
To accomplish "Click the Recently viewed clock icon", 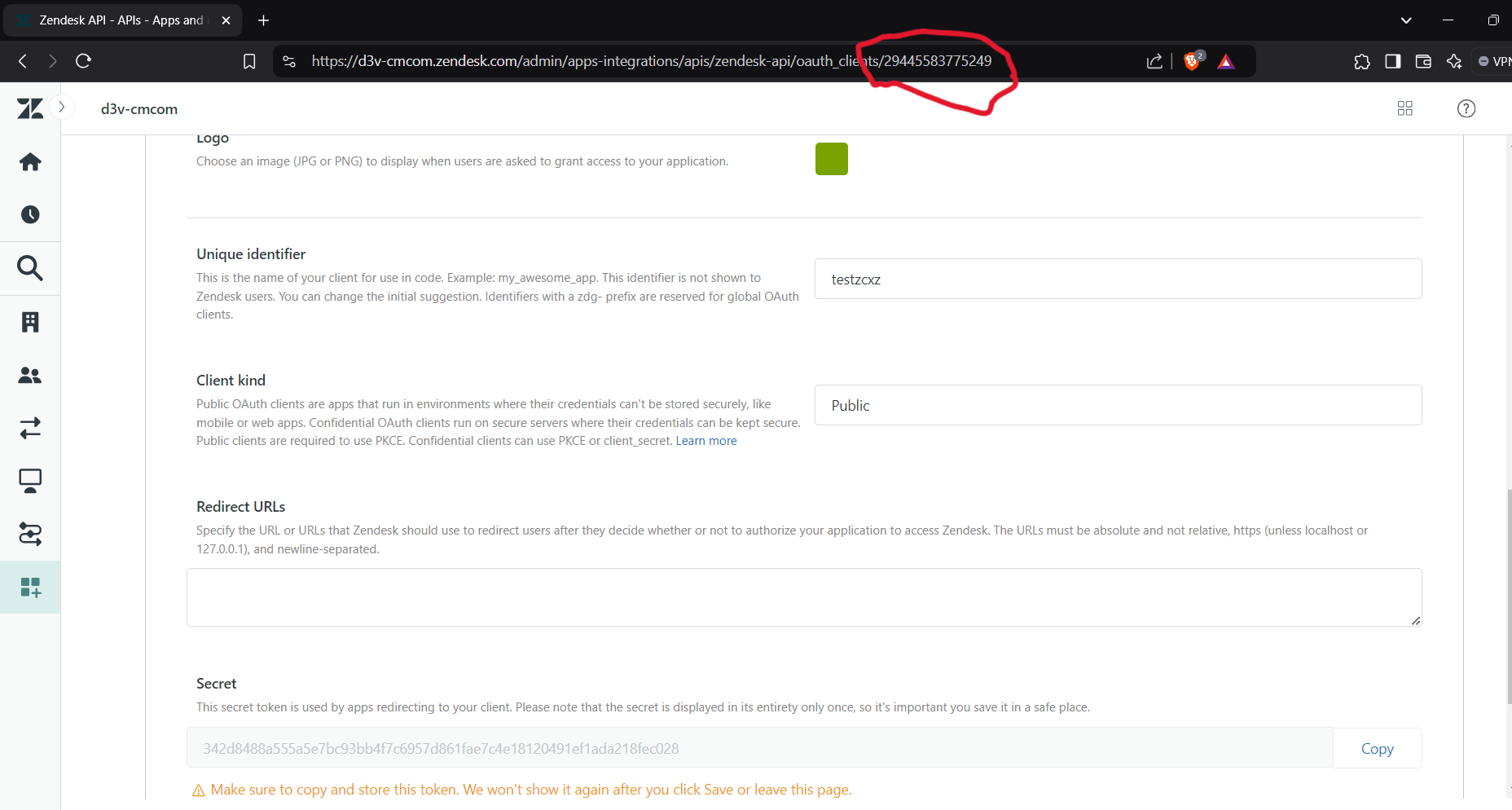I will coord(30,215).
